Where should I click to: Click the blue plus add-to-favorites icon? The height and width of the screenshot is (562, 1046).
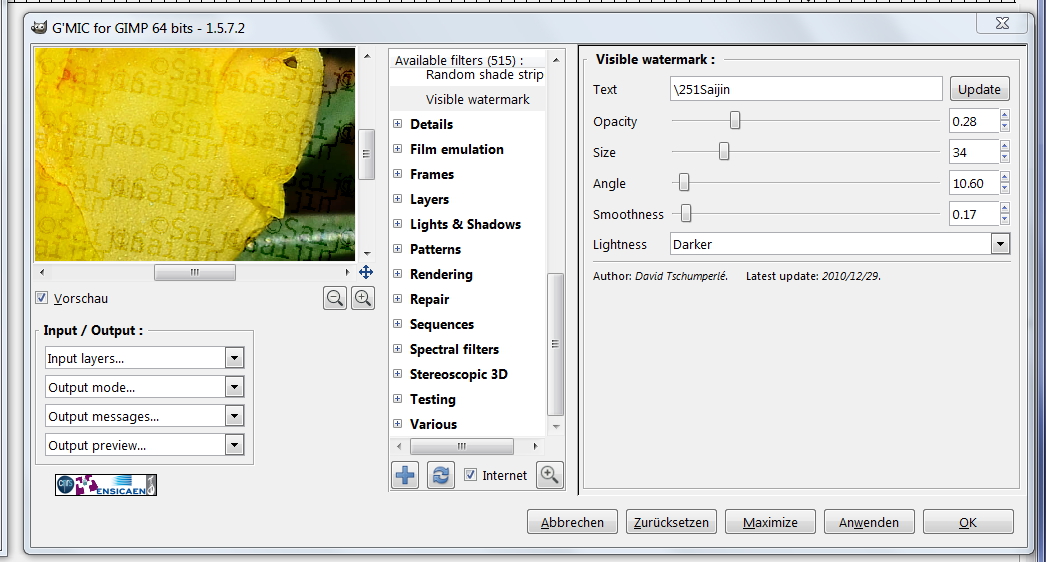coord(405,475)
